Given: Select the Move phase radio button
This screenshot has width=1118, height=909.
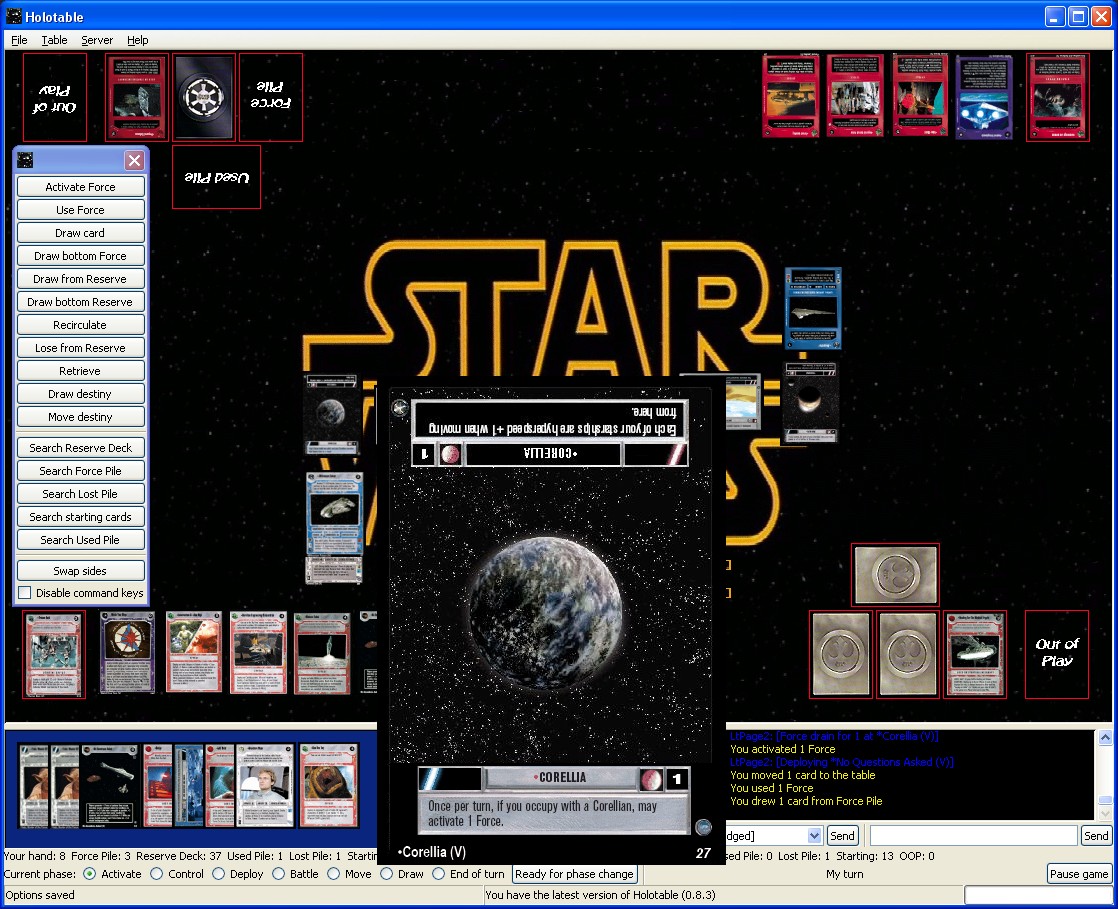Looking at the screenshot, I should pos(333,873).
